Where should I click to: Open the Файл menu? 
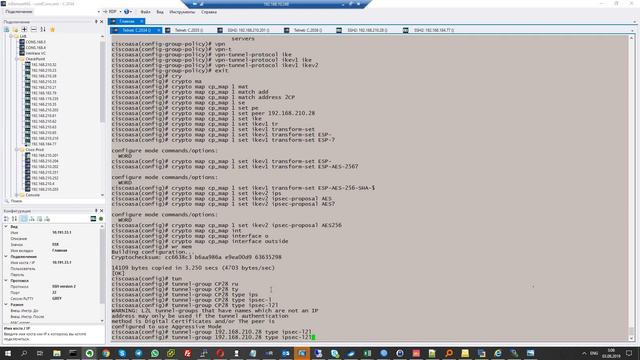[x=145, y=12]
